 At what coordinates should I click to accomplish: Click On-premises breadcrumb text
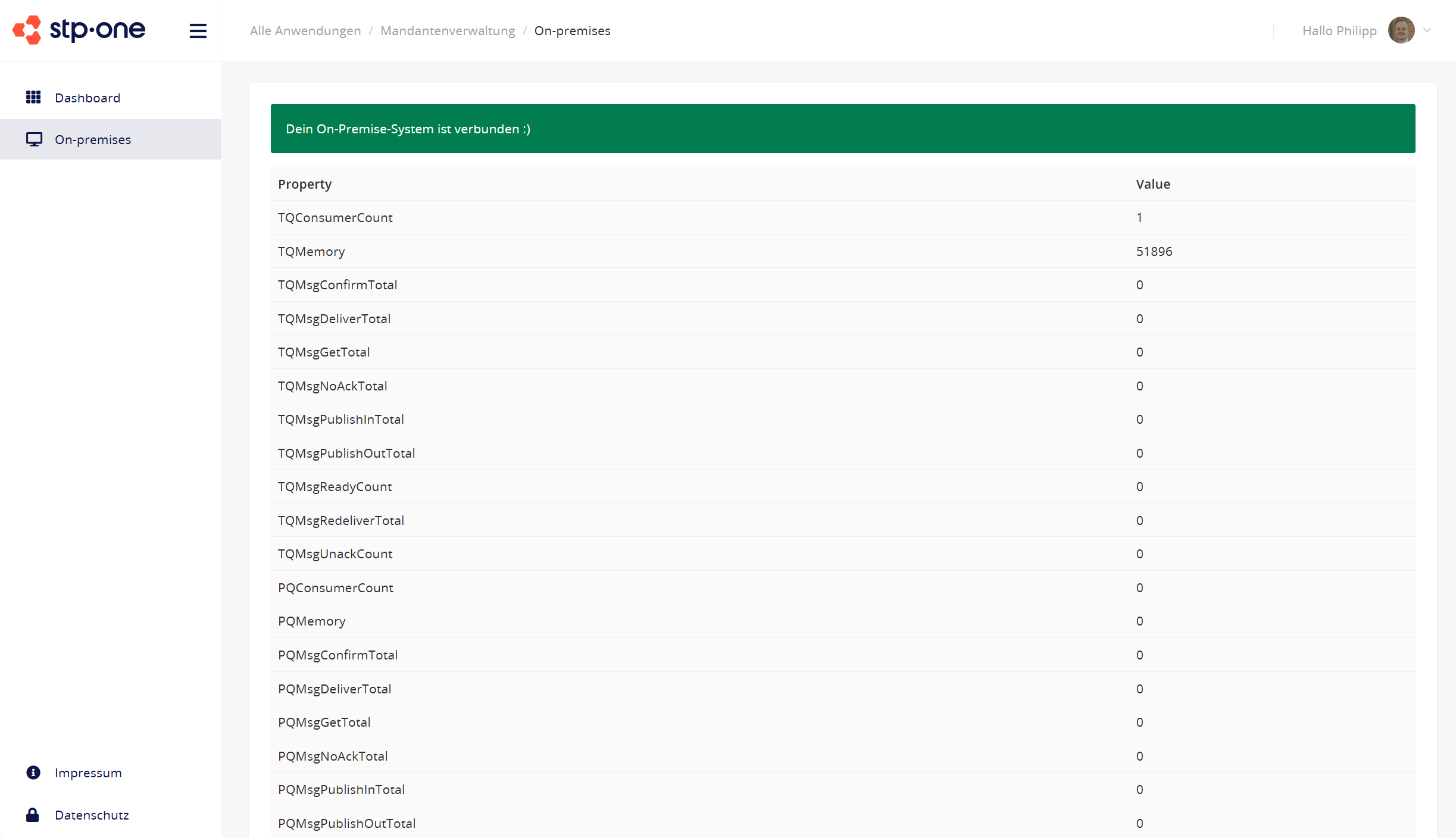573,31
